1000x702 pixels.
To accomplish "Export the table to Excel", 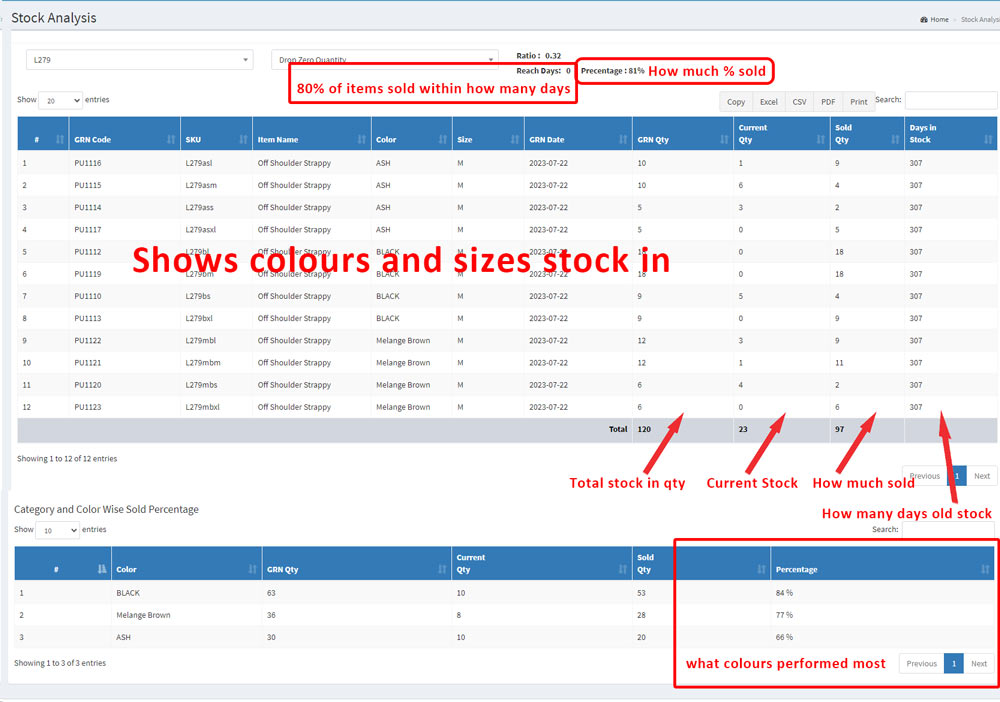I will [768, 102].
